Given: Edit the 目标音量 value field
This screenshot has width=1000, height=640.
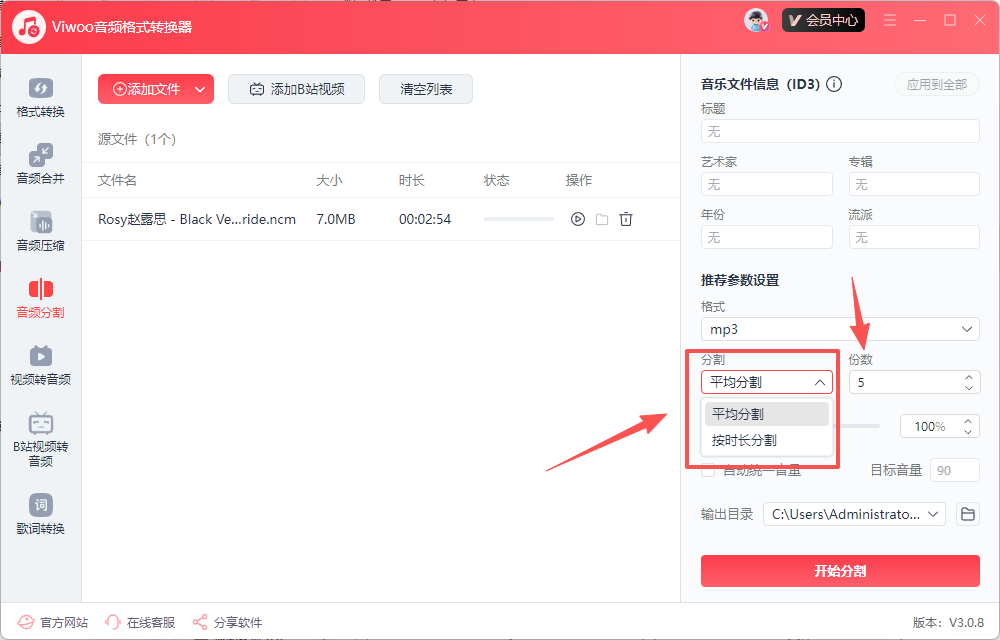Looking at the screenshot, I should [x=954, y=469].
